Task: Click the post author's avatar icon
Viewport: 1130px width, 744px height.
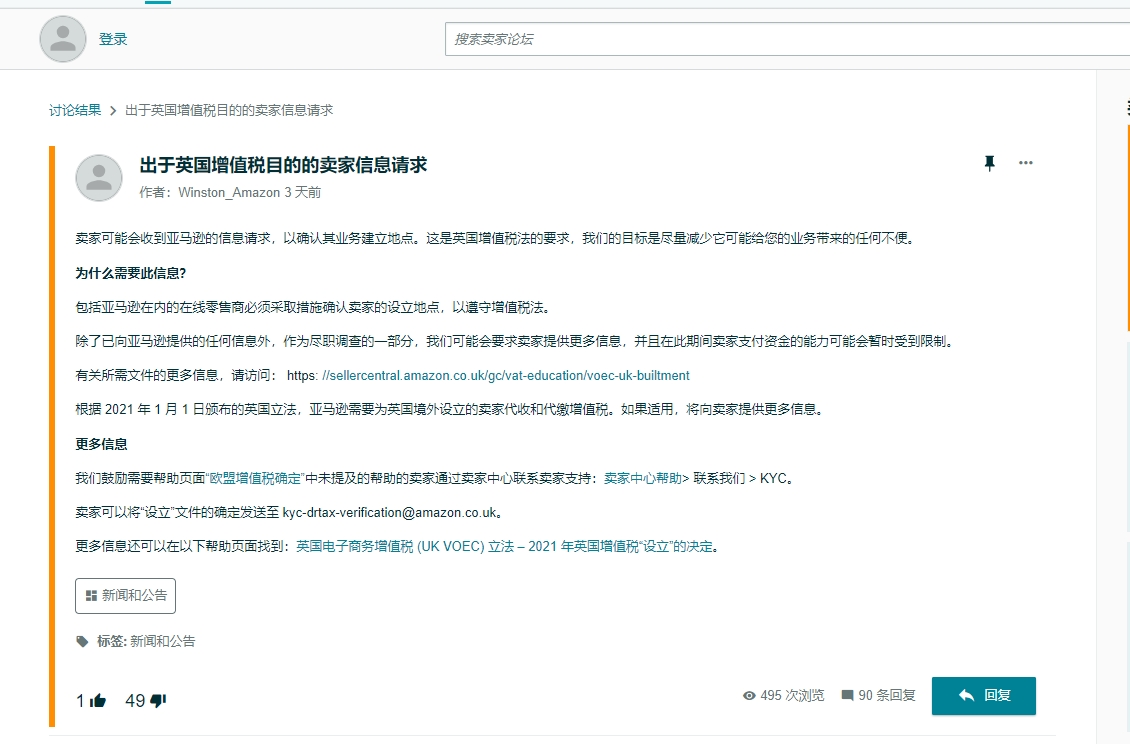Action: [x=99, y=178]
